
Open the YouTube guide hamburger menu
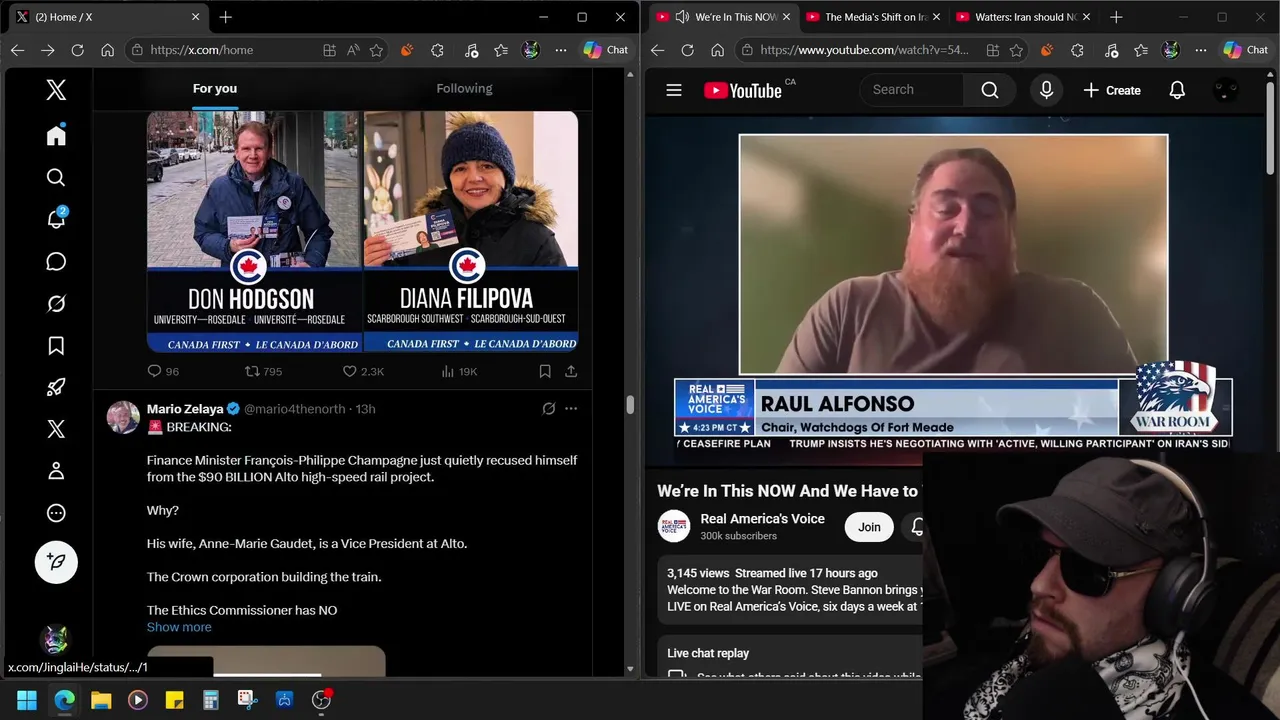coord(674,90)
